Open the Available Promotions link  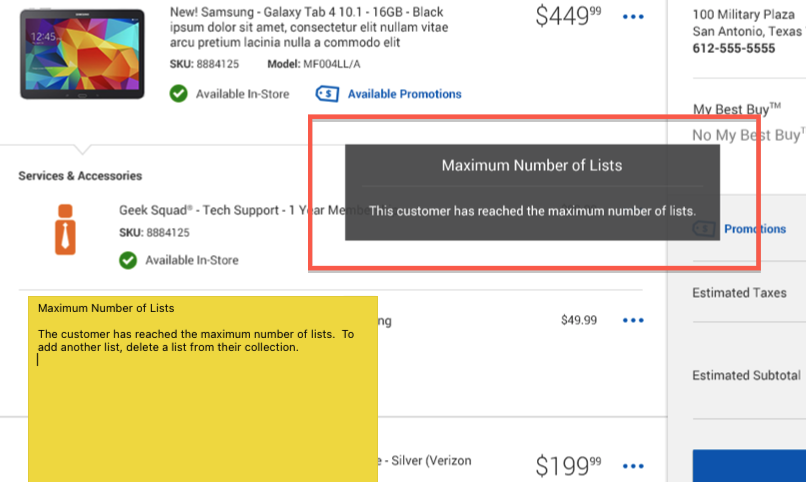404,94
